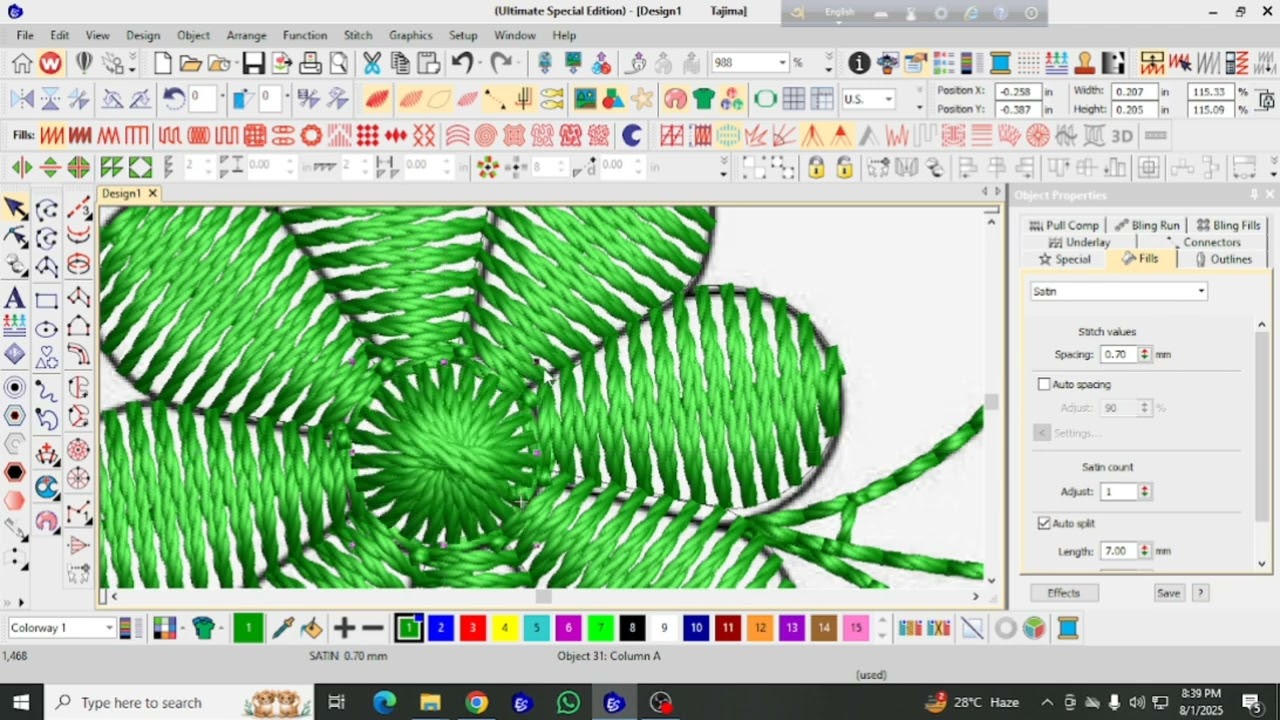Open the Stitch menu

click(358, 35)
